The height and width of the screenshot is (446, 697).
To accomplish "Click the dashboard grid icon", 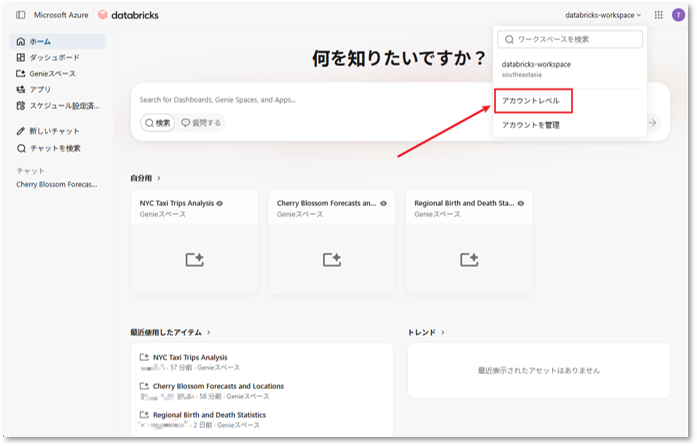I will 20,57.
